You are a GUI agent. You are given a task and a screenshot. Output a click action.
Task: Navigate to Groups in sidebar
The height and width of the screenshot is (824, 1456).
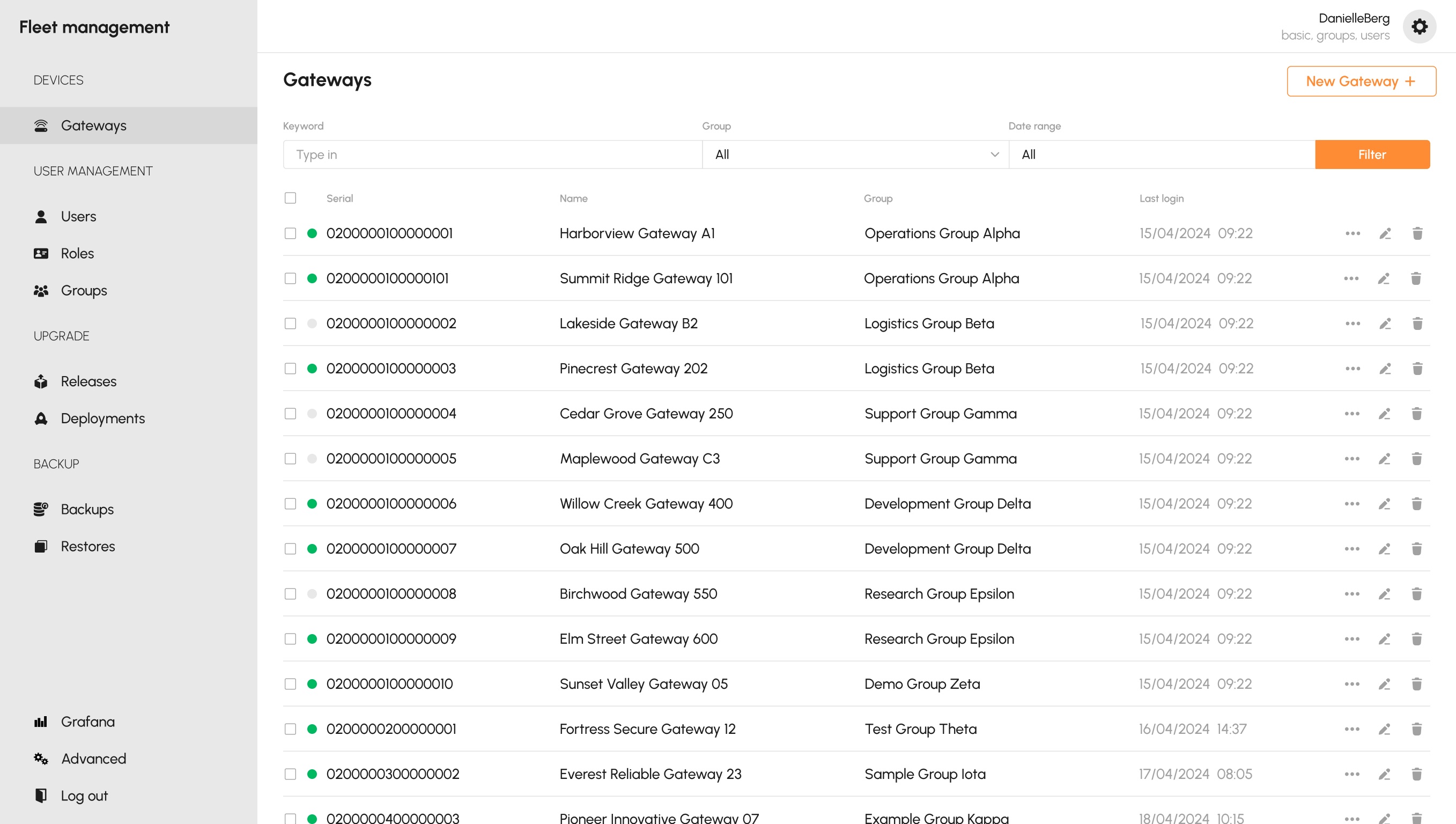[84, 291]
